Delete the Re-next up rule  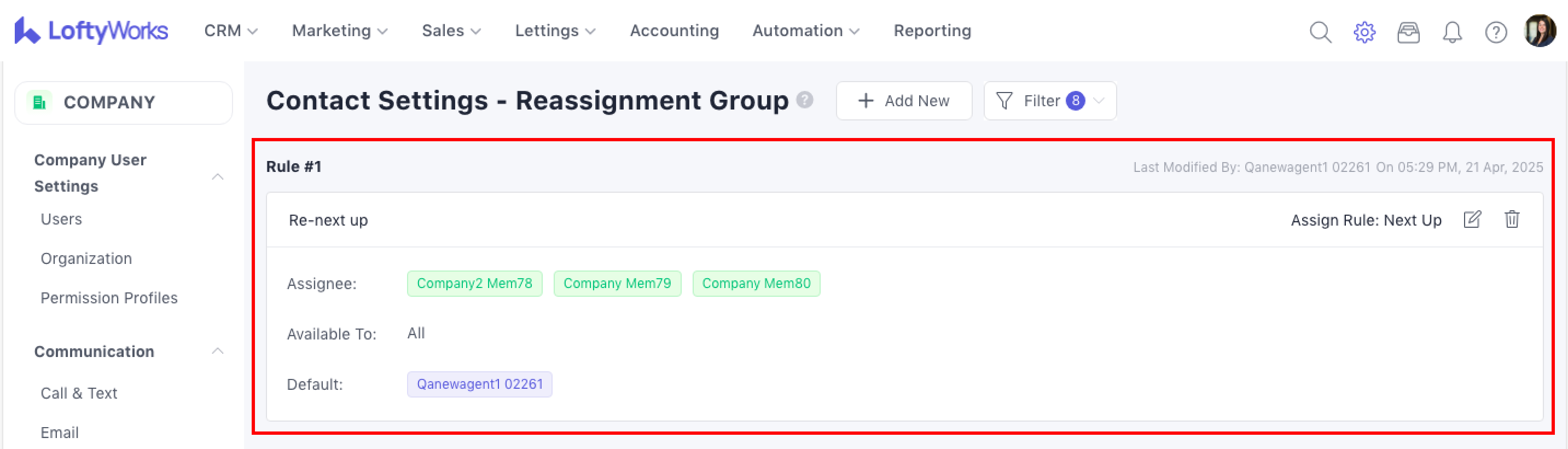click(1512, 220)
